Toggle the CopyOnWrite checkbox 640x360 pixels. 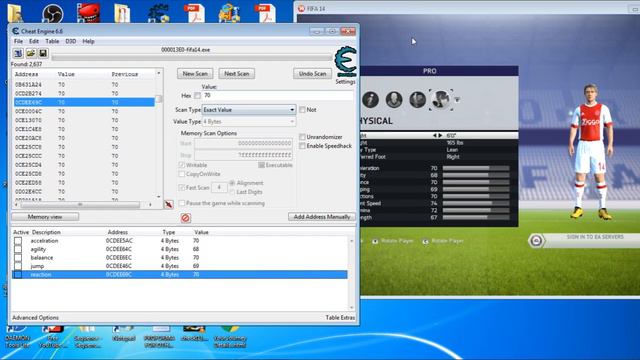point(182,174)
